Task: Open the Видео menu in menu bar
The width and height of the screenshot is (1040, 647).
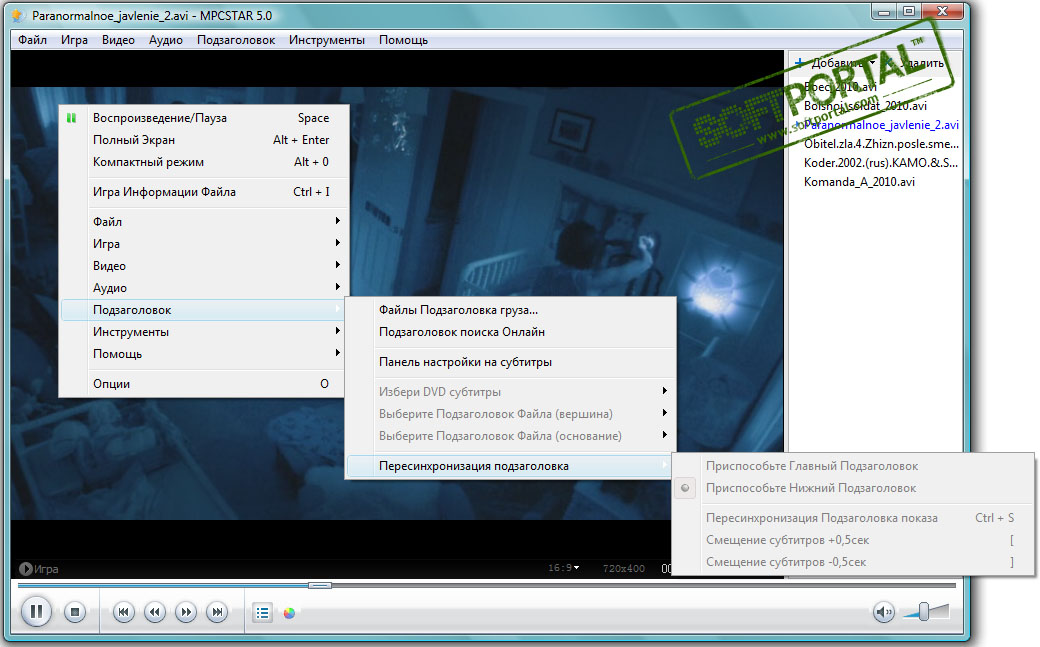Action: tap(118, 40)
